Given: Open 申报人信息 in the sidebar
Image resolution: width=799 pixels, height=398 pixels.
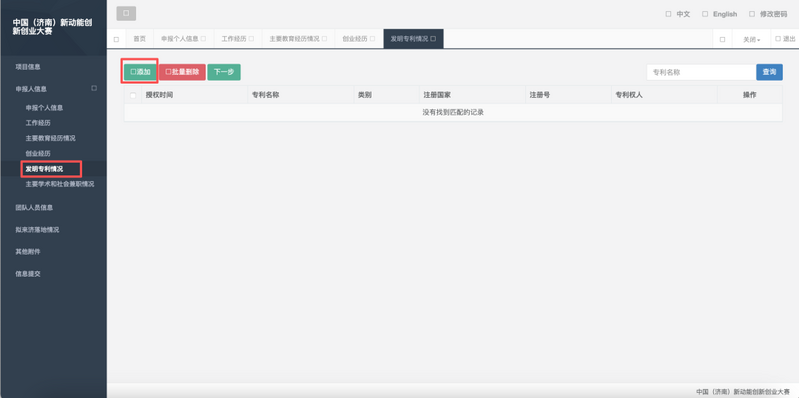Looking at the screenshot, I should click(x=31, y=89).
